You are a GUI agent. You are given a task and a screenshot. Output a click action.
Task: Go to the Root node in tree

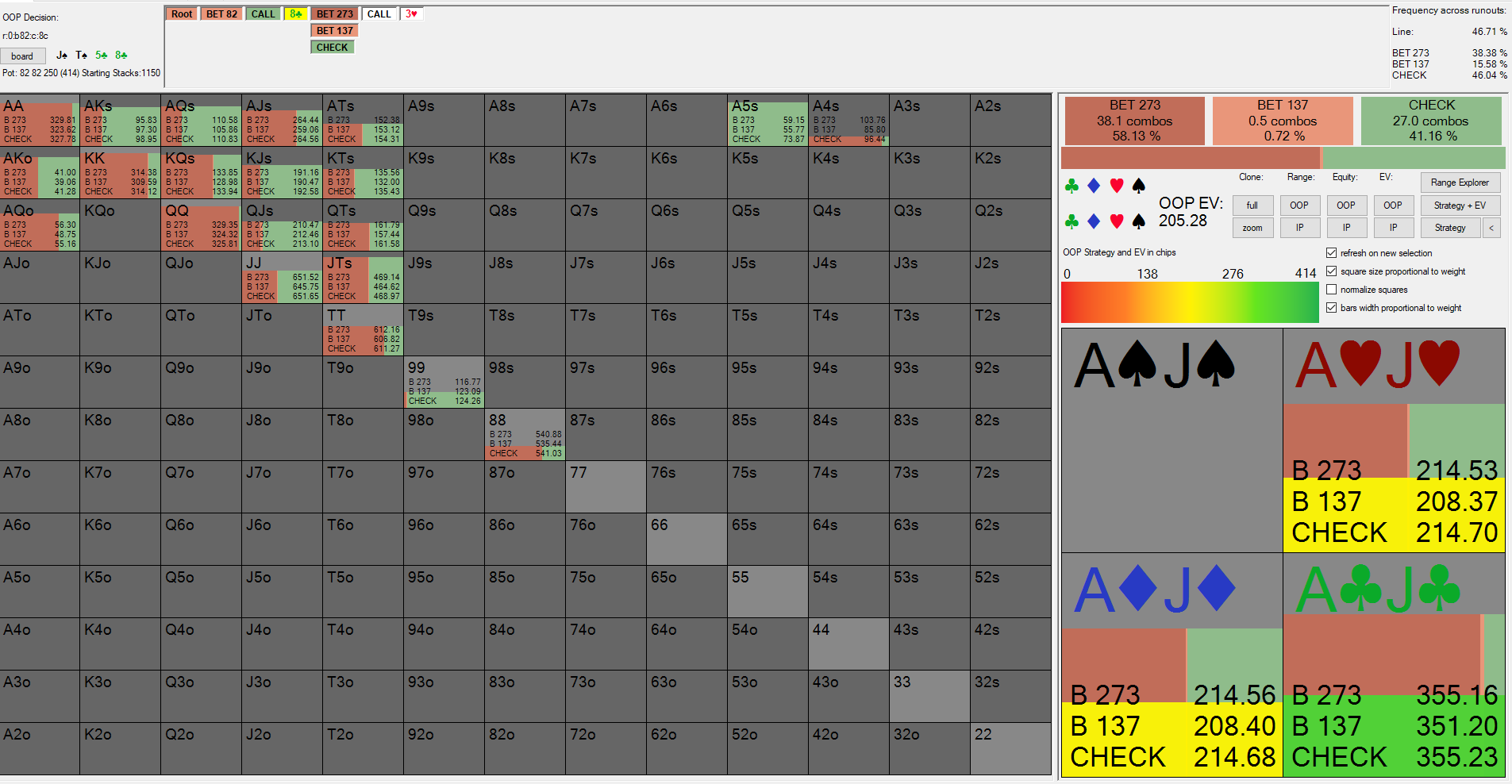182,13
